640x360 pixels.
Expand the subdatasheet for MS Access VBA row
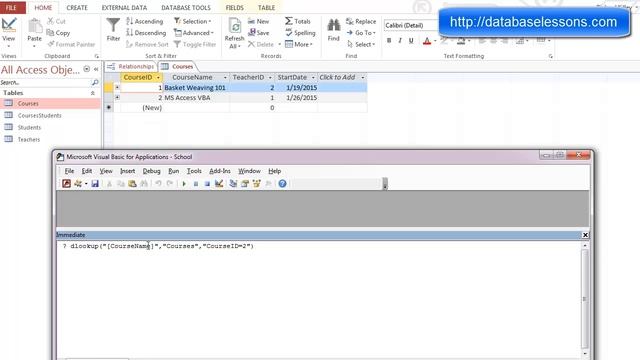pos(117,98)
